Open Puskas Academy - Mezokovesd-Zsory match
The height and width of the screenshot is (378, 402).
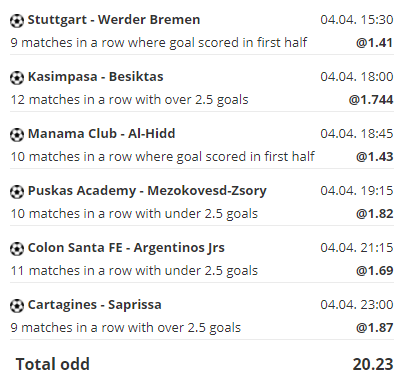147,191
